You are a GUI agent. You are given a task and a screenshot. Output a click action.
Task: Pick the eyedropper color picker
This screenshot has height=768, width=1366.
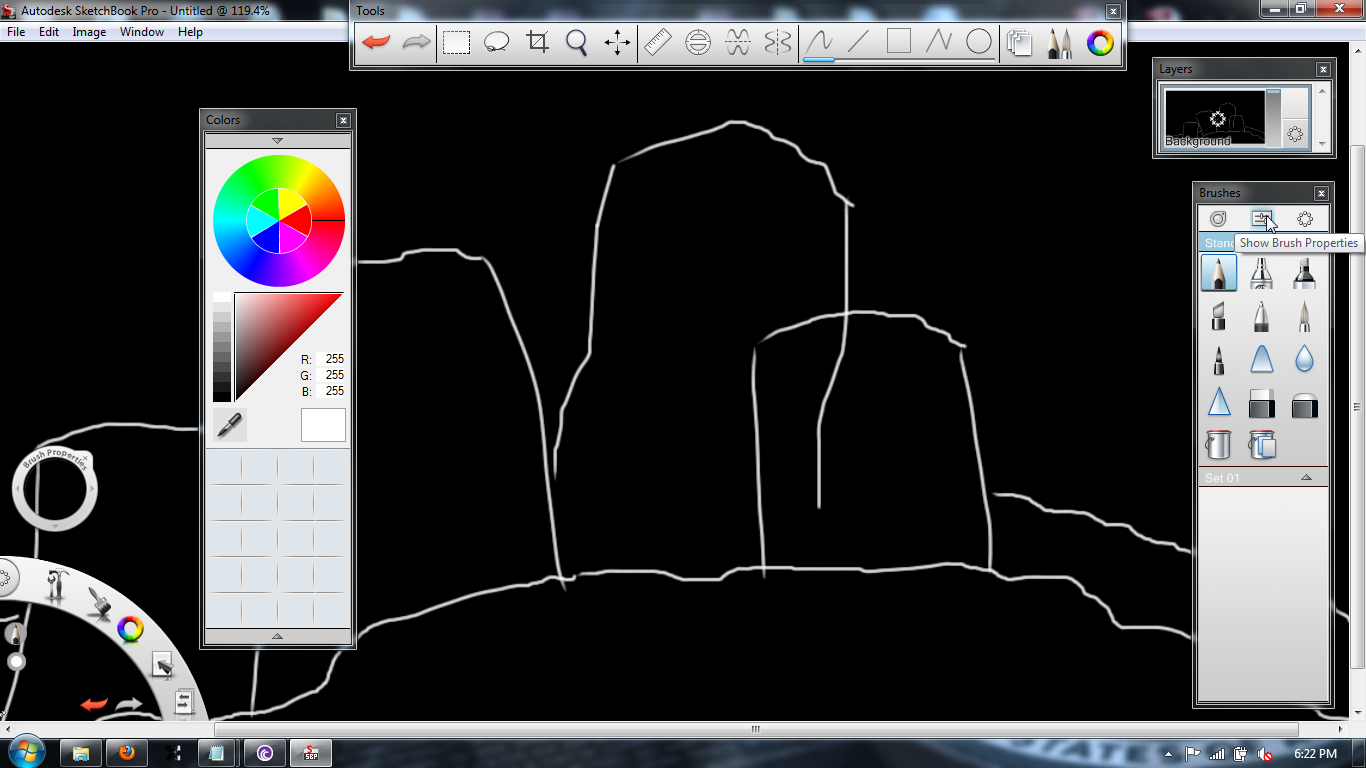point(229,425)
